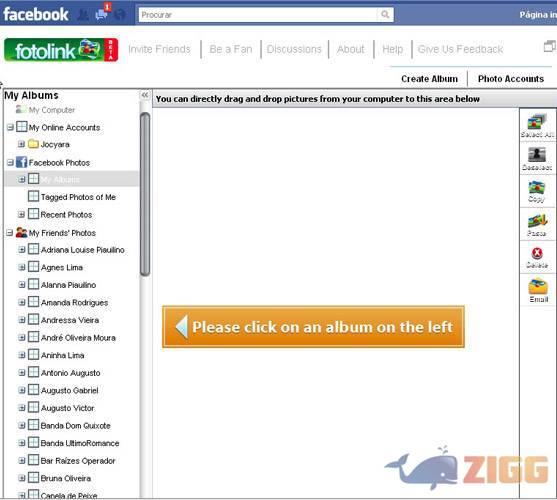
Task: Click the red Delete icon
Action: click(x=537, y=253)
